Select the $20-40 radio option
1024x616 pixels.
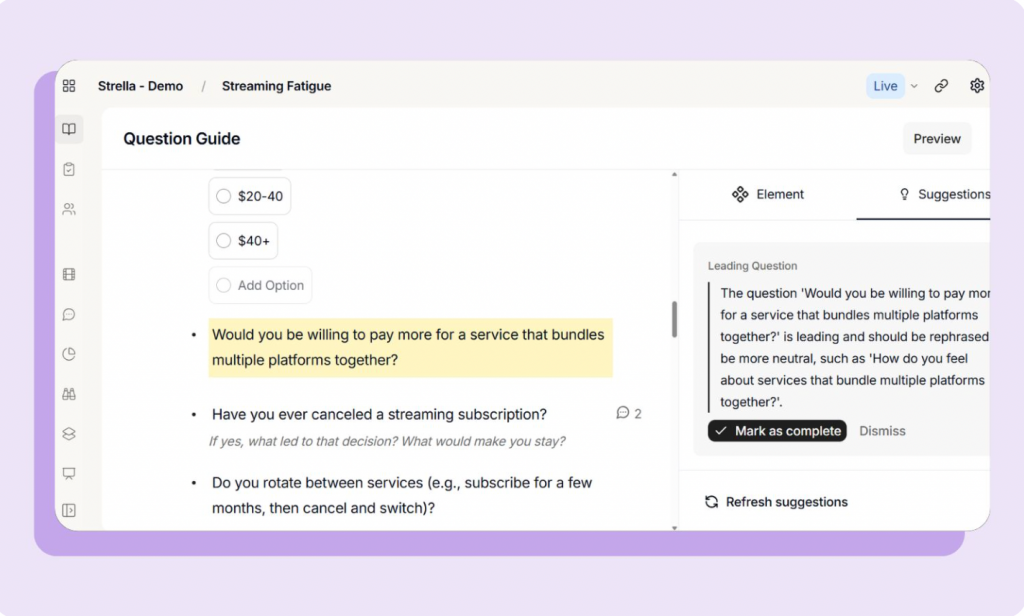pos(224,196)
